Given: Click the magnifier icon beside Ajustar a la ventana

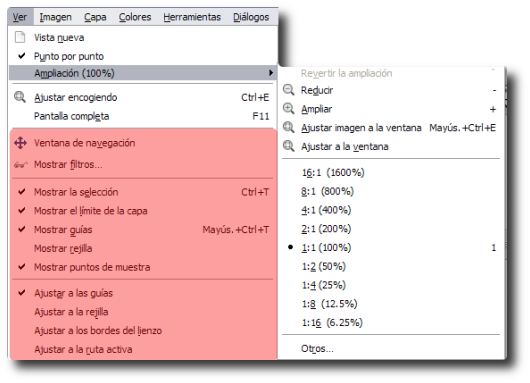Looking at the screenshot, I should point(289,146).
